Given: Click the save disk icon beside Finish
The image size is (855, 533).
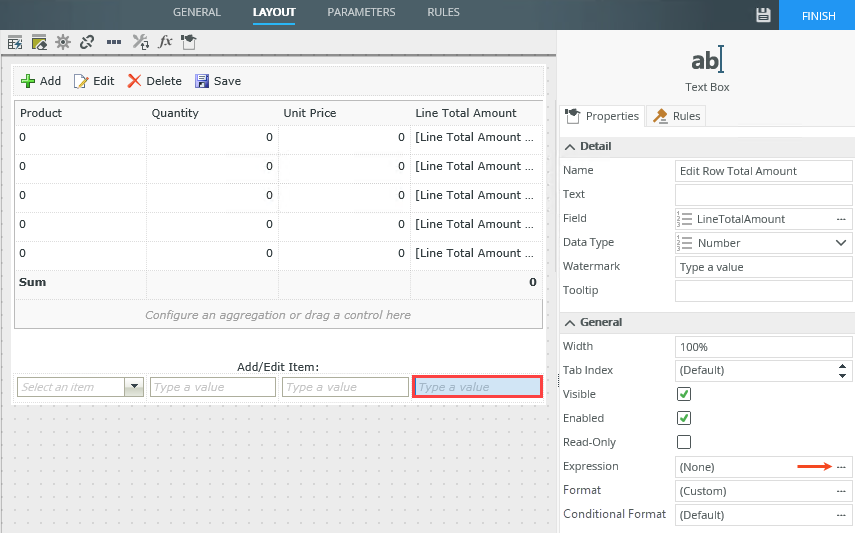Looking at the screenshot, I should pos(763,15).
